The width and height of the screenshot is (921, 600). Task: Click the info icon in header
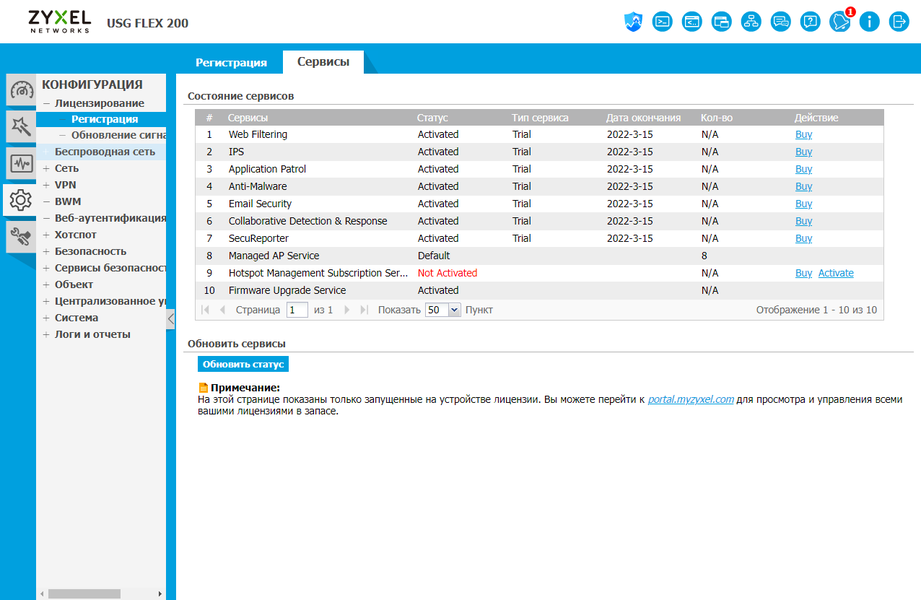coord(869,22)
